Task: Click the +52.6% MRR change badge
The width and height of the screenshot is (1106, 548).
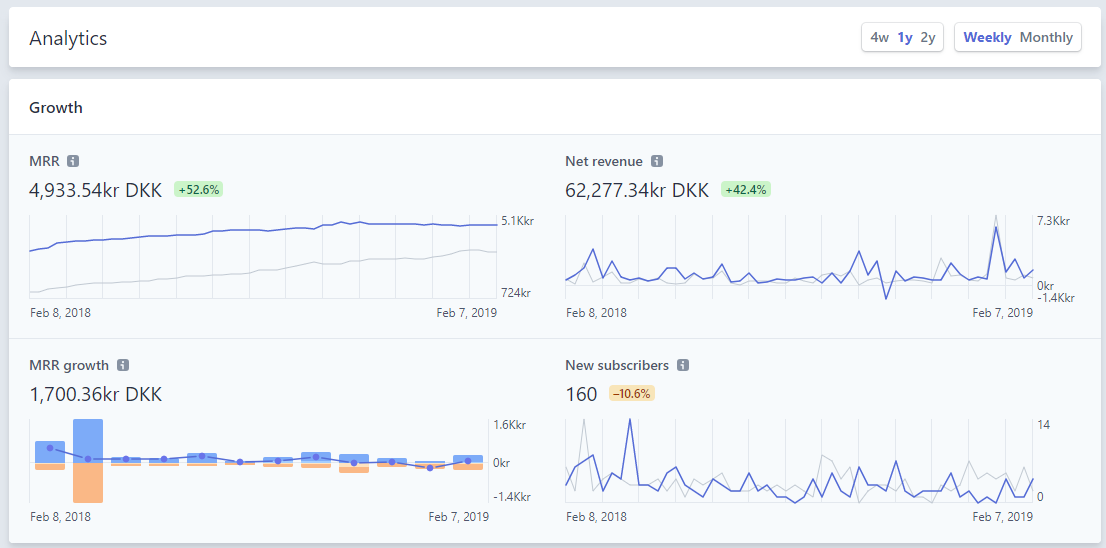Action: point(198,189)
